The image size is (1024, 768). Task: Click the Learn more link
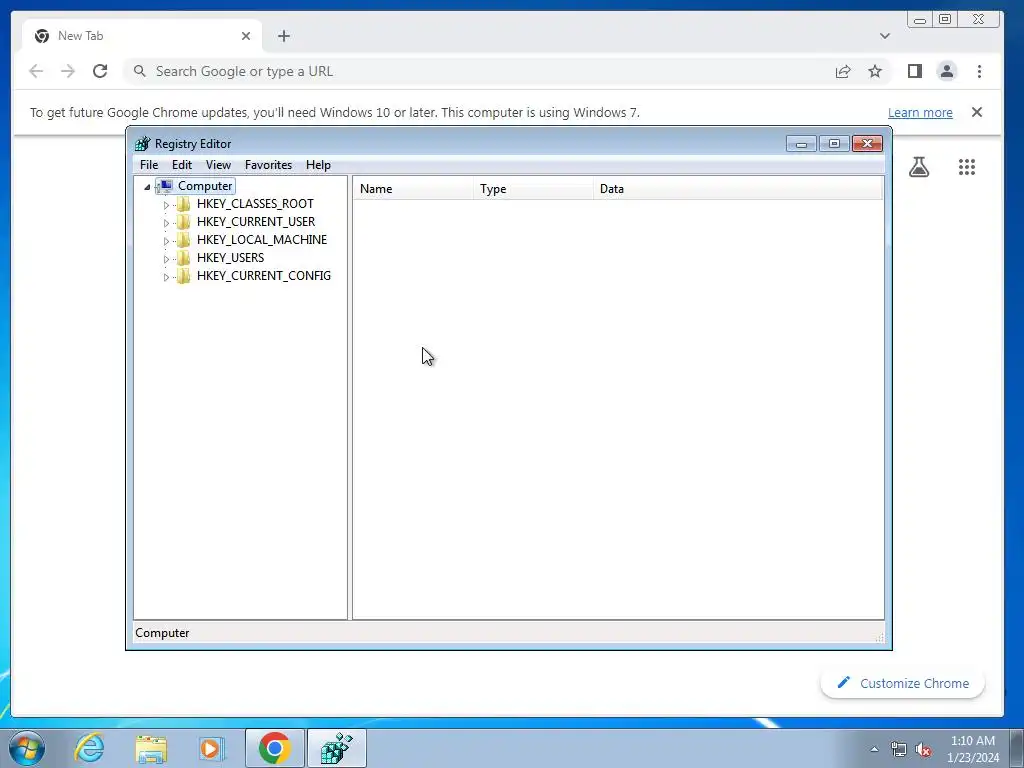pos(920,112)
